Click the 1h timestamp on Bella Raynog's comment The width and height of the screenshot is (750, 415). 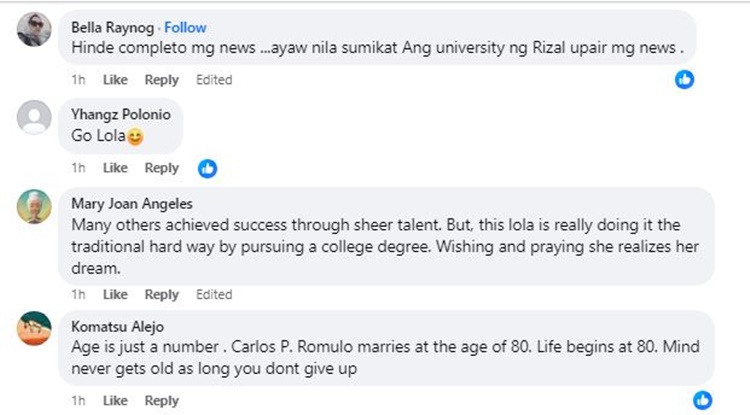pyautogui.click(x=78, y=80)
